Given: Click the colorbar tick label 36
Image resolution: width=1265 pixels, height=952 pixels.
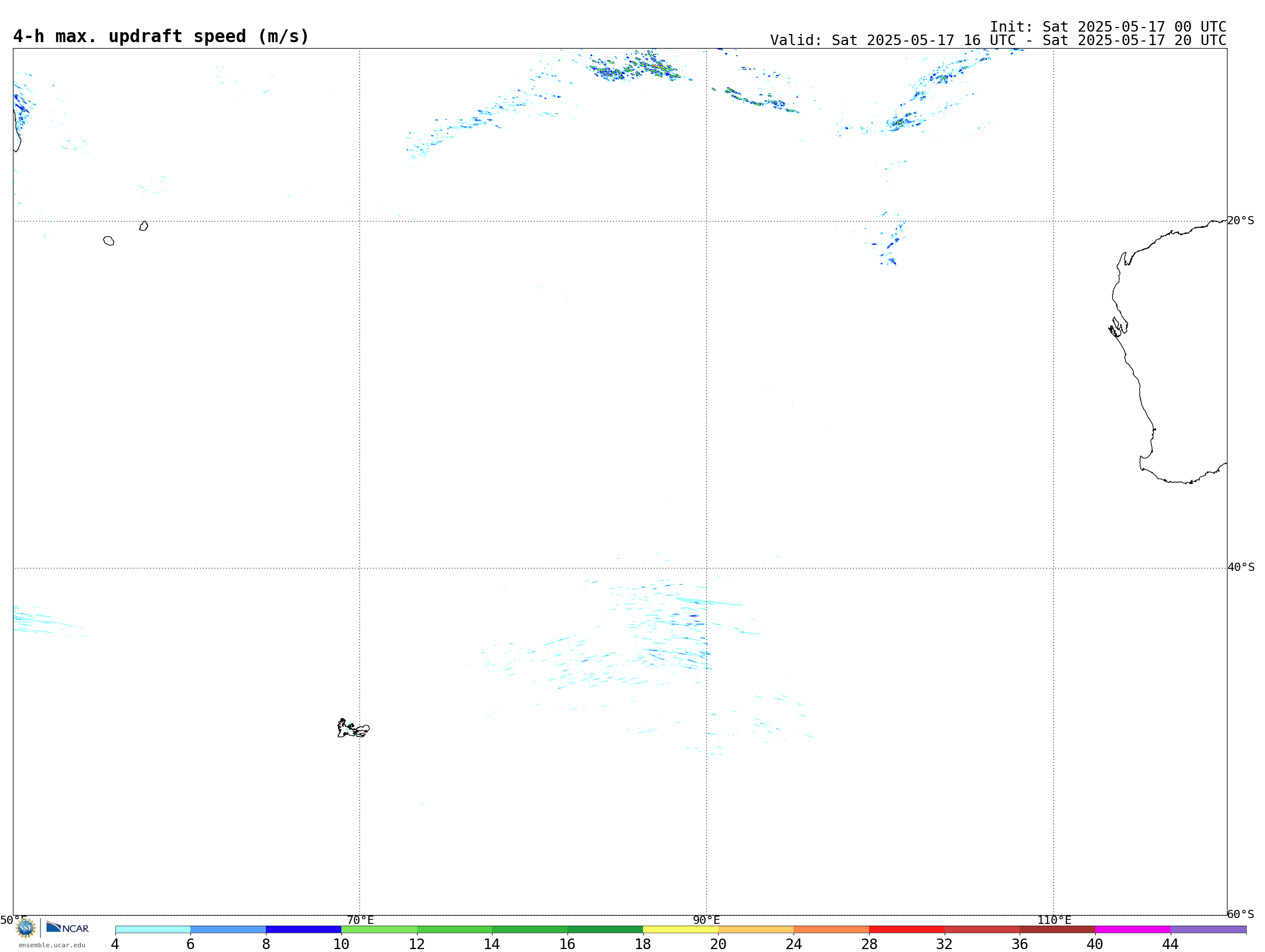Looking at the screenshot, I should (x=1020, y=944).
